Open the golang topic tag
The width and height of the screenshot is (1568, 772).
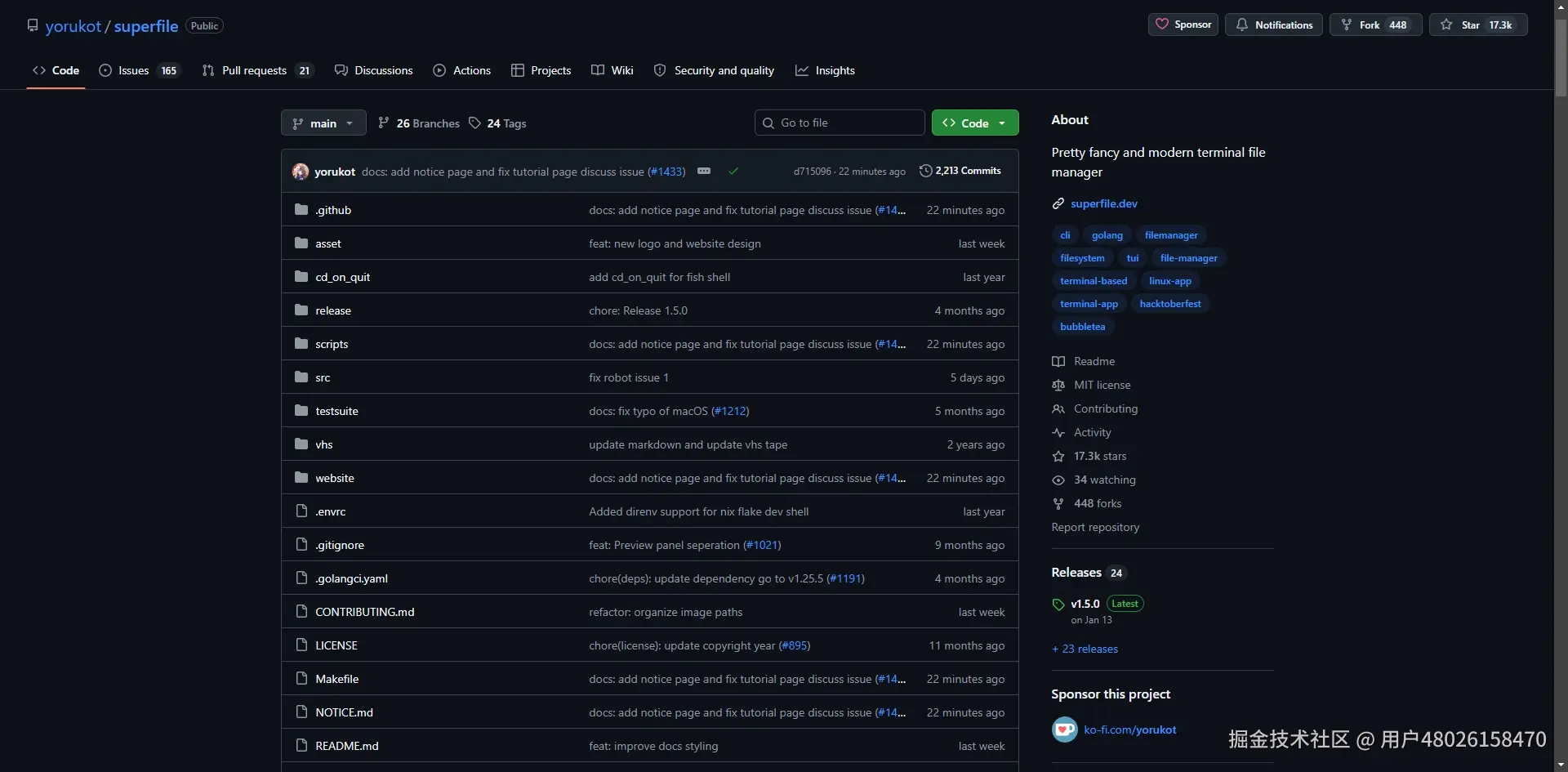(x=1107, y=235)
